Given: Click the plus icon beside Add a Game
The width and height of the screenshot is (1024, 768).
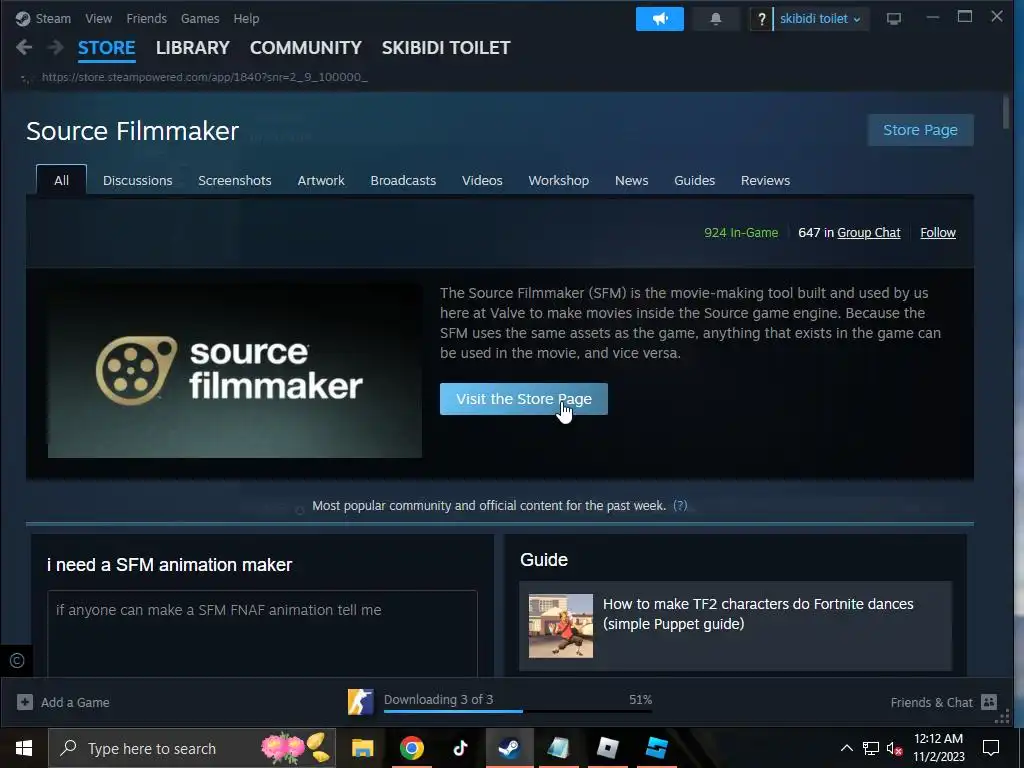Looking at the screenshot, I should tap(25, 702).
